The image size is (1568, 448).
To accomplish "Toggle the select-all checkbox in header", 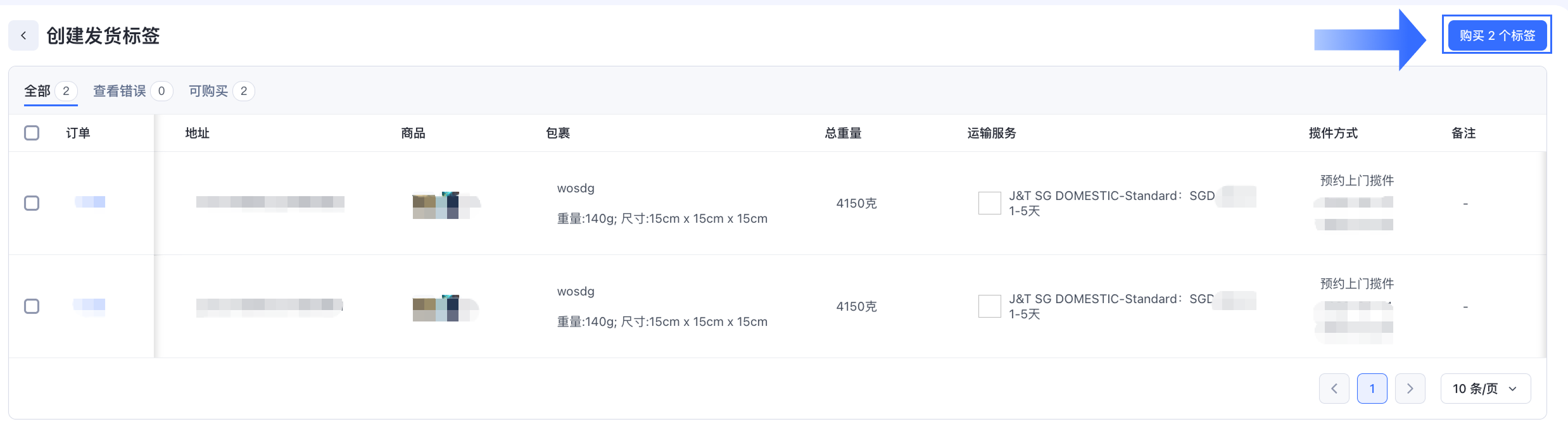I will coord(32,133).
